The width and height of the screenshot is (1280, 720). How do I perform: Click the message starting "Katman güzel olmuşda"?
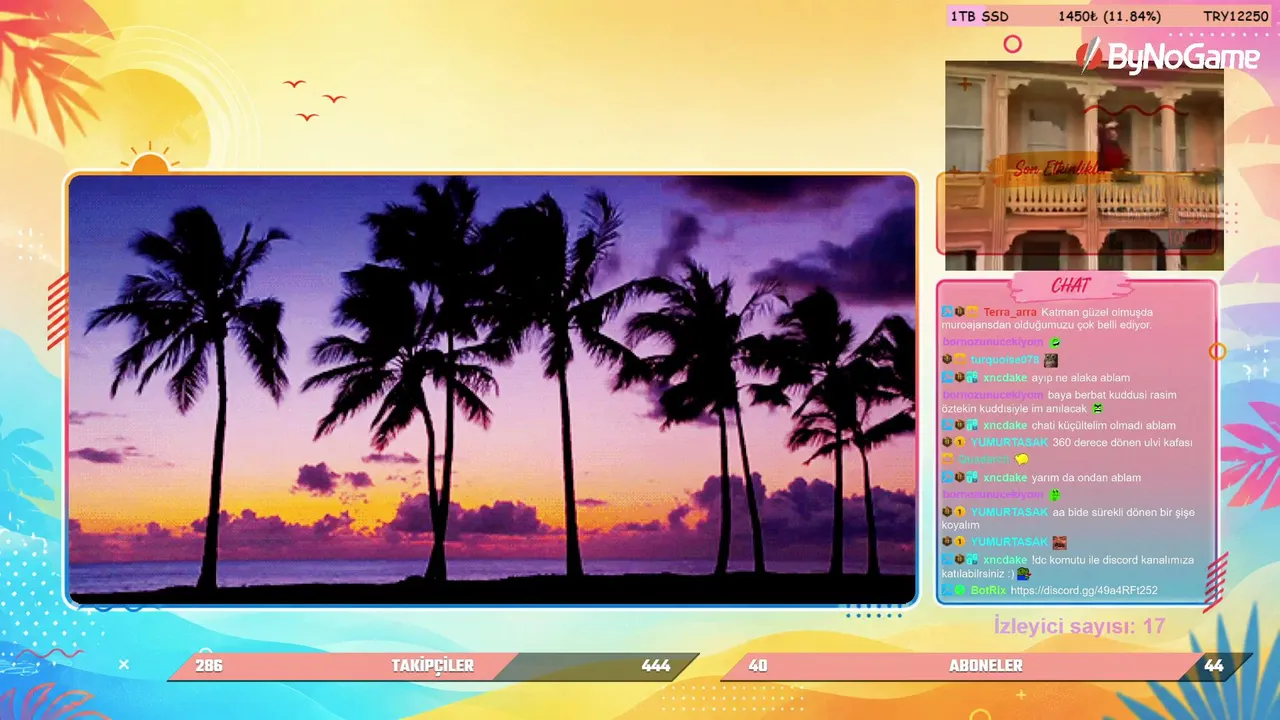[1047, 319]
